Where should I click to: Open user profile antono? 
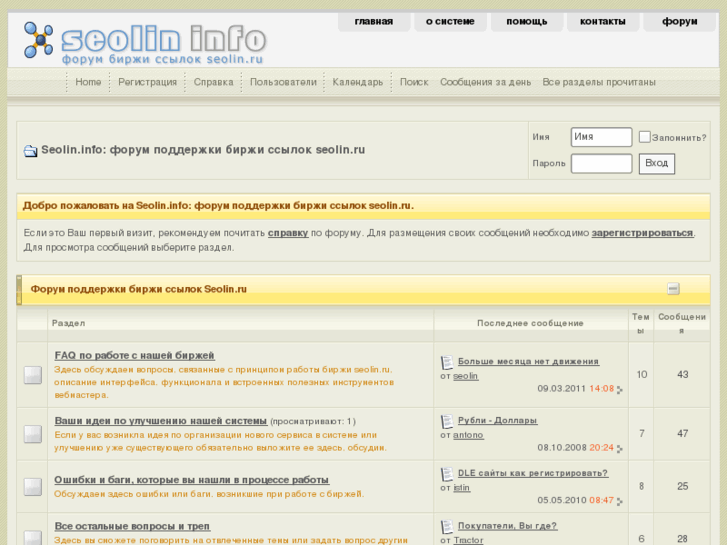468,435
